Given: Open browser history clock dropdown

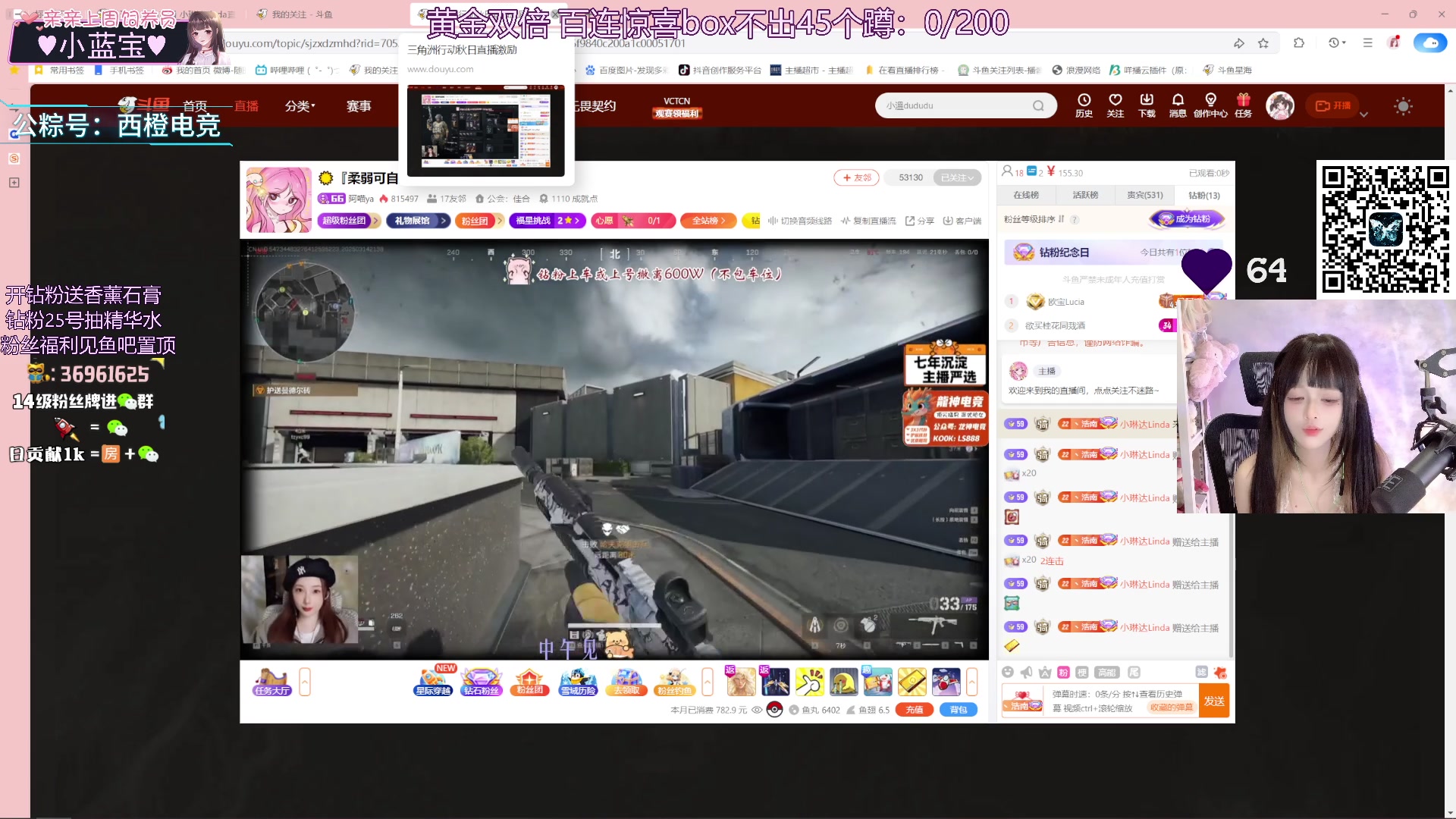Looking at the screenshot, I should tap(1336, 43).
